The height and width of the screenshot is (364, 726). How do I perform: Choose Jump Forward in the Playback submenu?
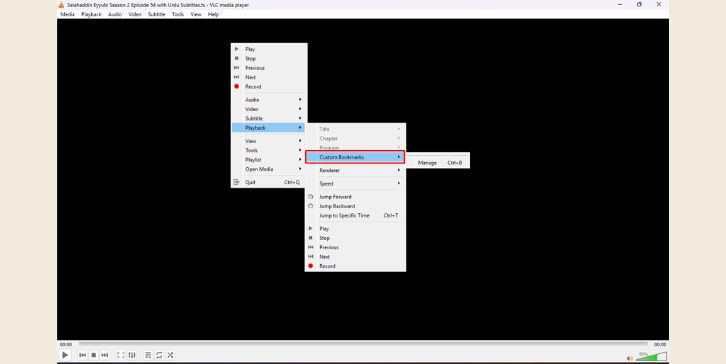(x=355, y=197)
